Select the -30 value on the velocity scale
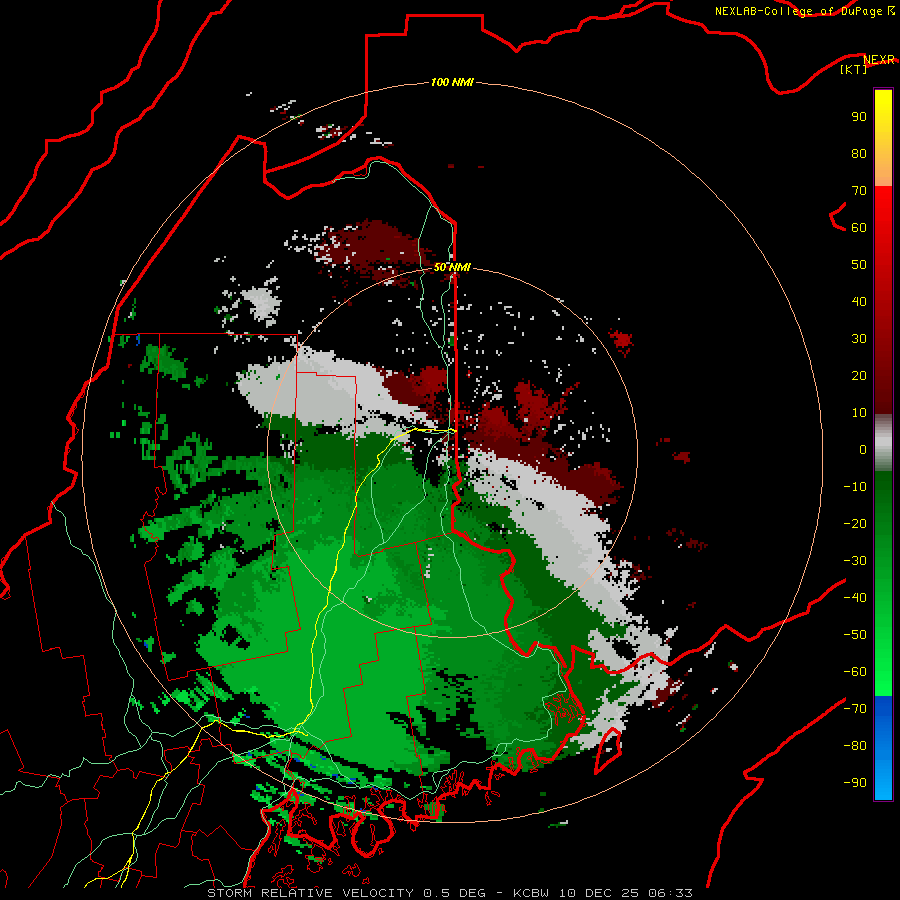Screen dimensions: 900x900 point(855,561)
